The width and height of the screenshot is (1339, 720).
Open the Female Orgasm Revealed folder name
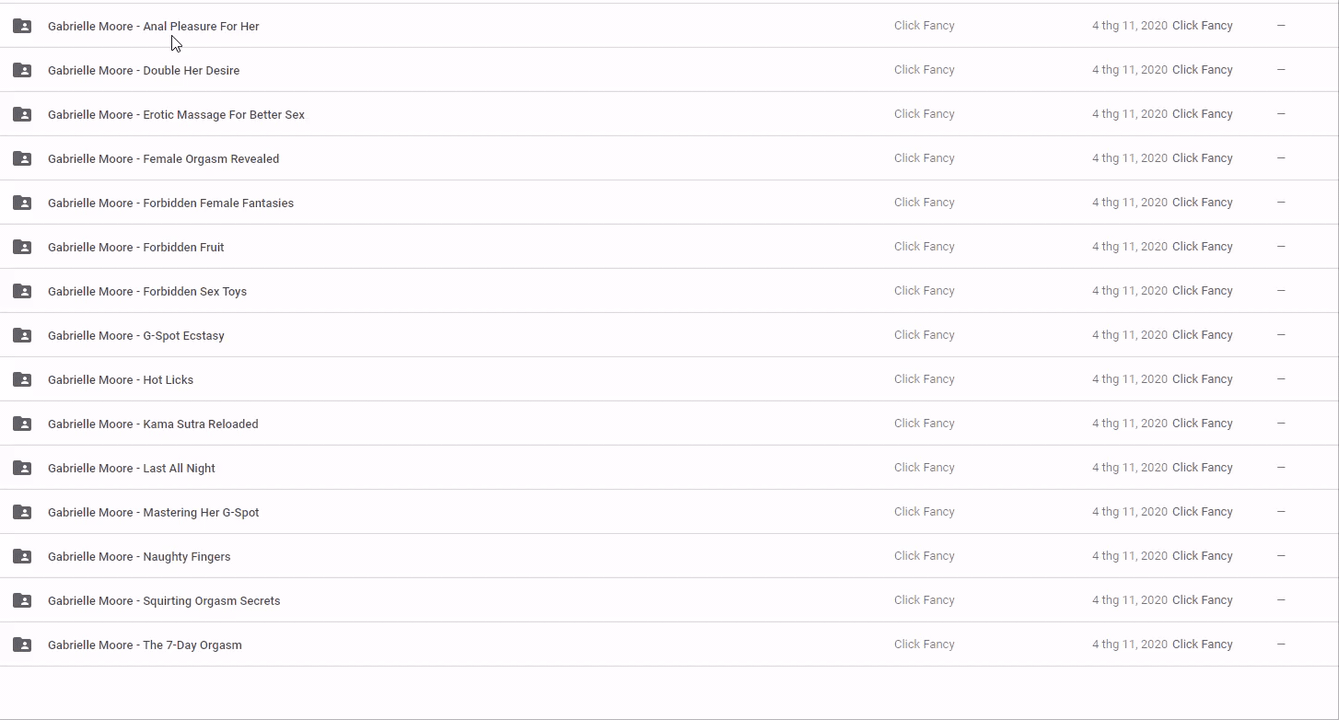click(163, 159)
